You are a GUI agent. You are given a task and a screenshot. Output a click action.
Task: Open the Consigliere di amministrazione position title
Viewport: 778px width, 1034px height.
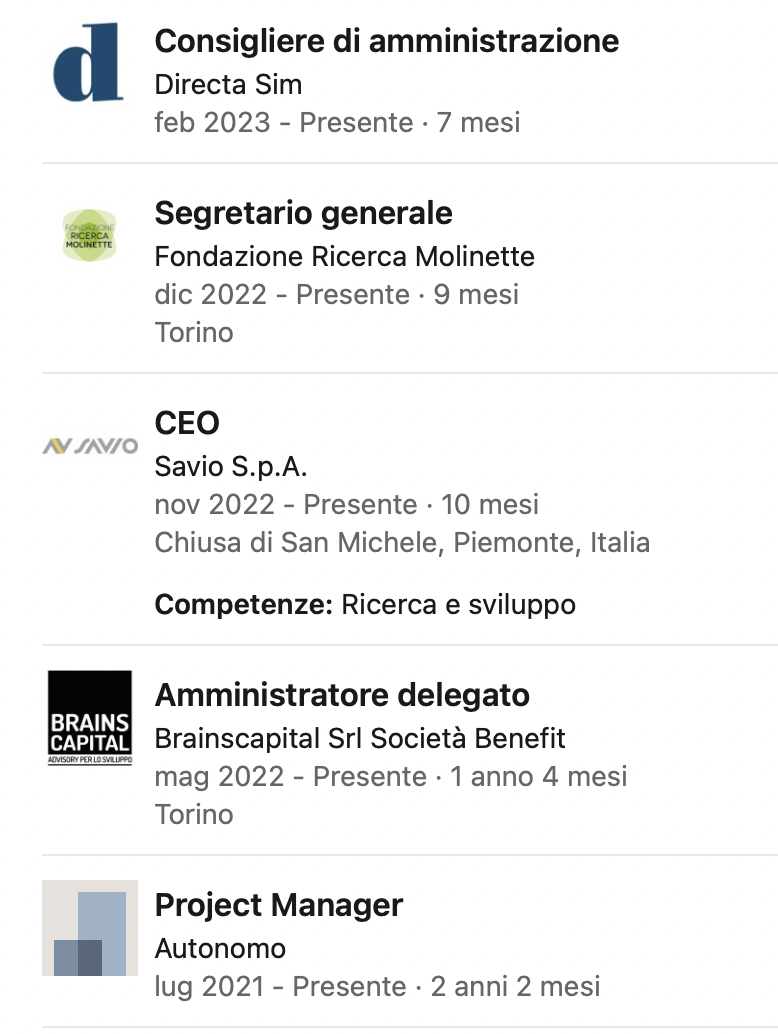point(386,41)
